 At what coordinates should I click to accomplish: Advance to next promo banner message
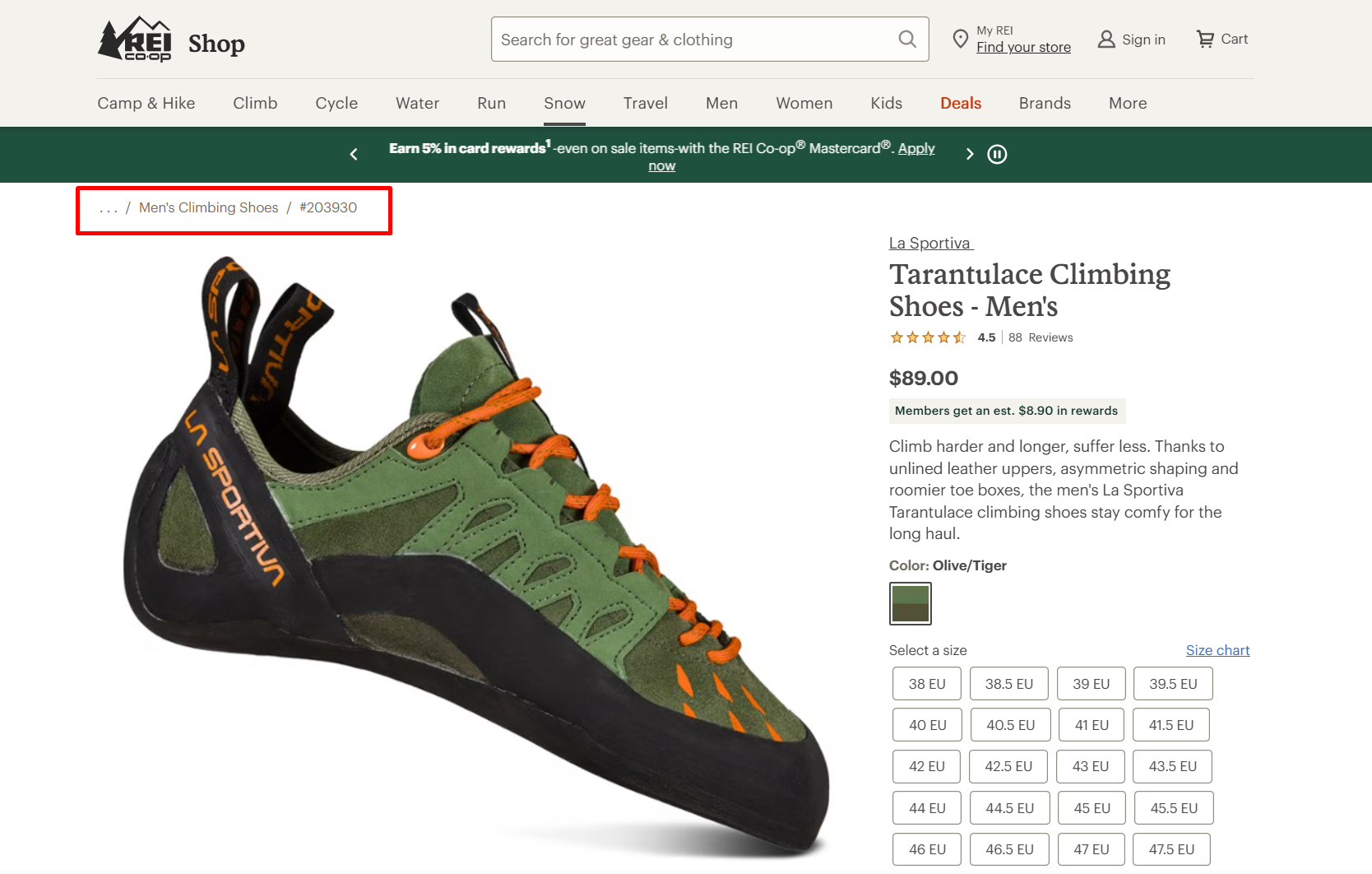(969, 155)
